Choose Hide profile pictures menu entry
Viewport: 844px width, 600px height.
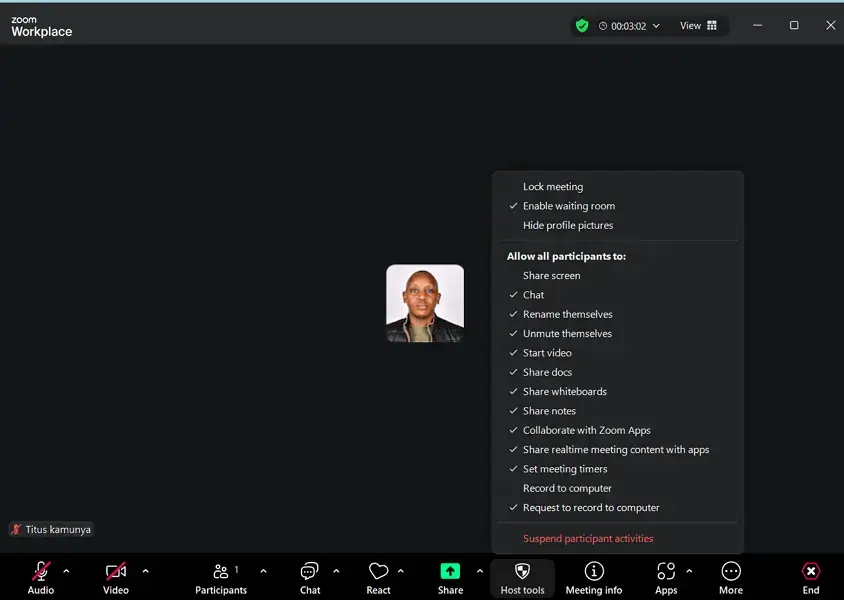pos(567,225)
